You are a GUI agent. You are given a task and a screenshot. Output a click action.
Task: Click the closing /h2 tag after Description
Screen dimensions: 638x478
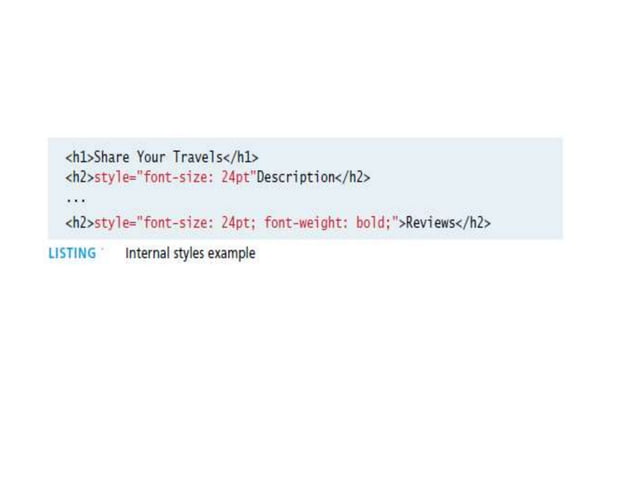click(353, 177)
